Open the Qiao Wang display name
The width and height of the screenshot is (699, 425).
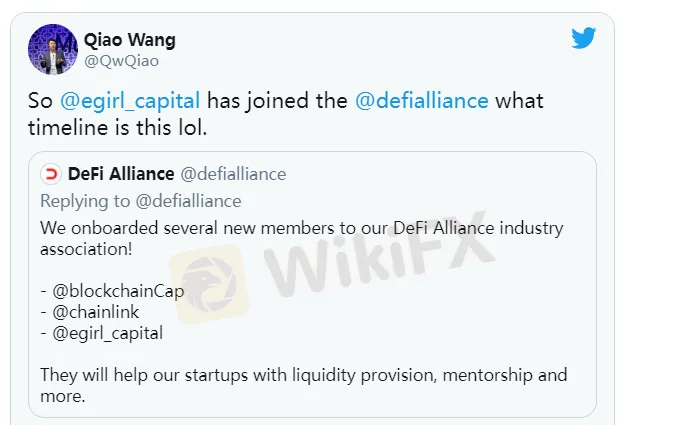coord(128,40)
